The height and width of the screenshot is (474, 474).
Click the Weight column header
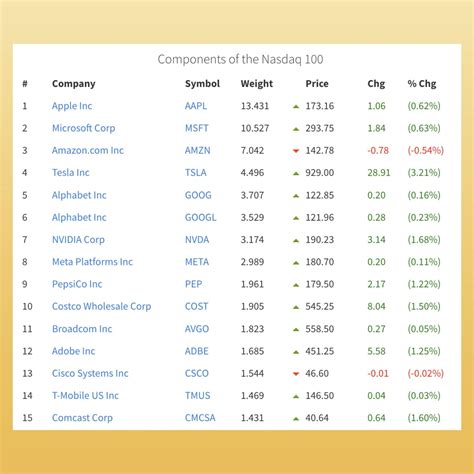[257, 84]
